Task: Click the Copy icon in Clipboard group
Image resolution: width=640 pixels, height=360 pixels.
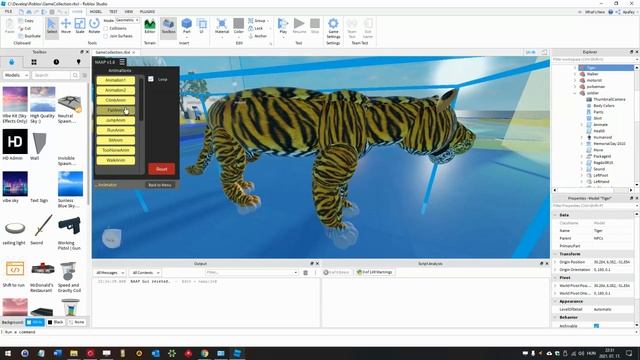Action: (x=26, y=20)
